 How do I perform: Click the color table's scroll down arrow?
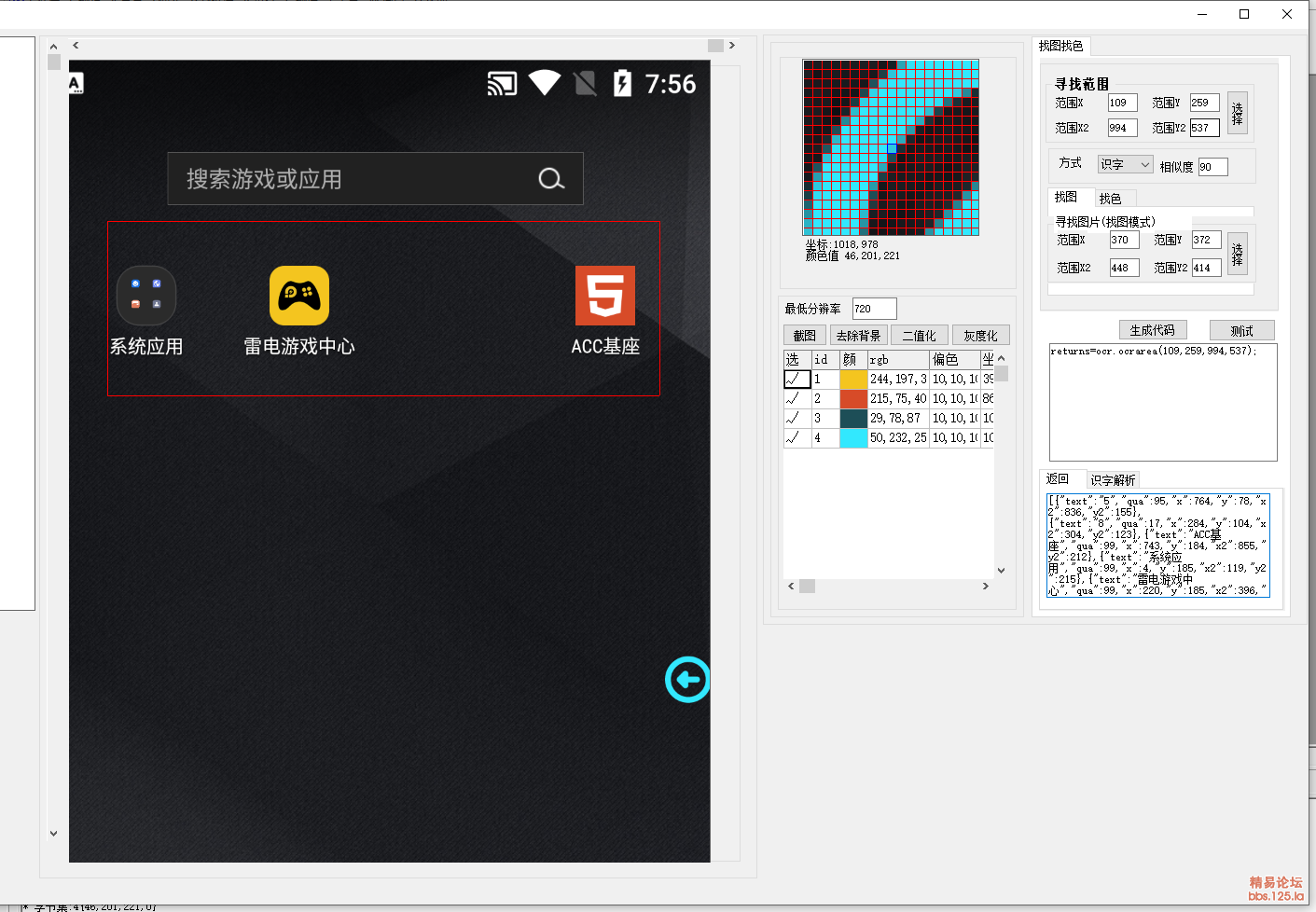click(x=1001, y=571)
